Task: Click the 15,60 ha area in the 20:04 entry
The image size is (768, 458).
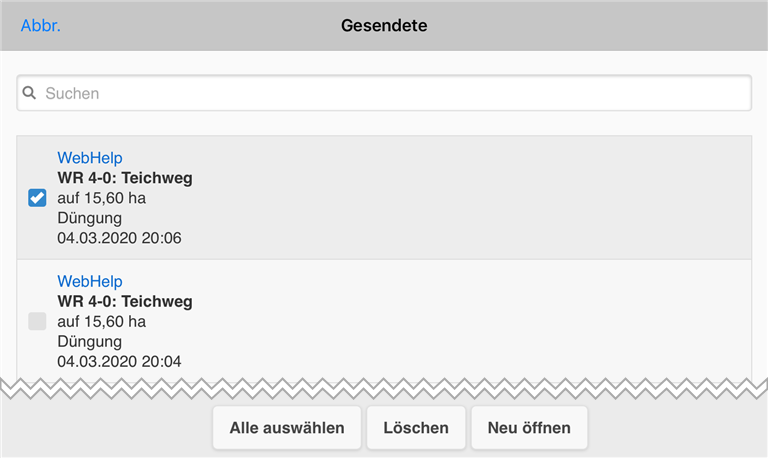Action: coord(102,321)
